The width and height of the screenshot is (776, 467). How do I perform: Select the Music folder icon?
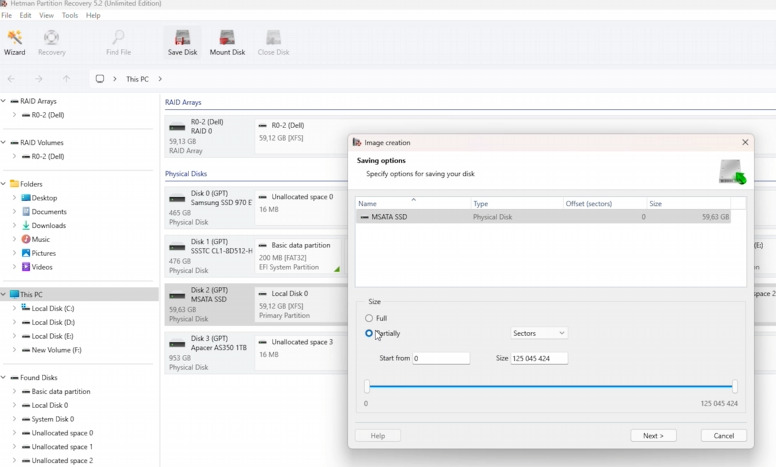[x=26, y=239]
